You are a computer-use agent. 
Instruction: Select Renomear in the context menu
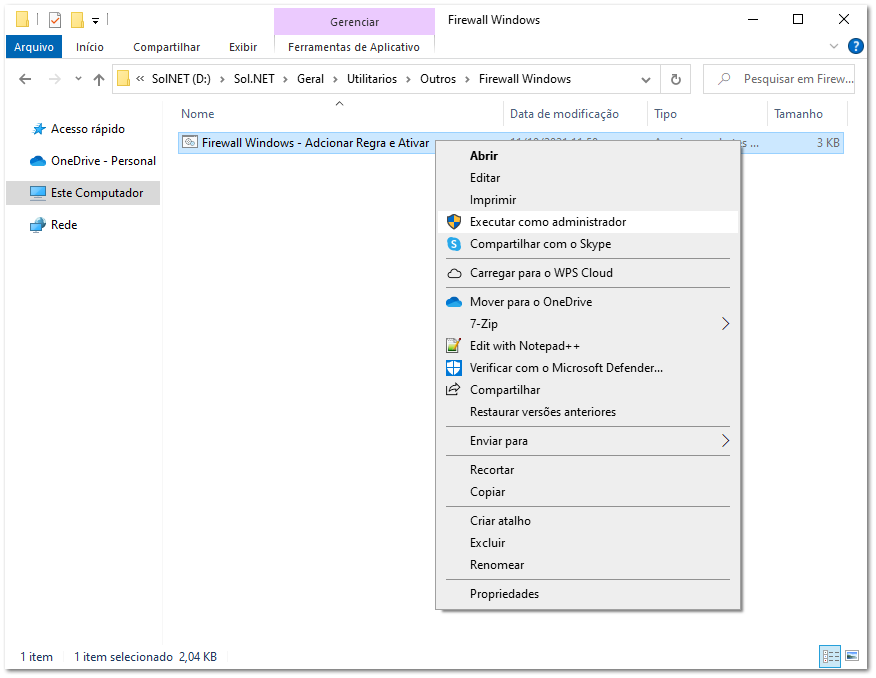tap(497, 565)
